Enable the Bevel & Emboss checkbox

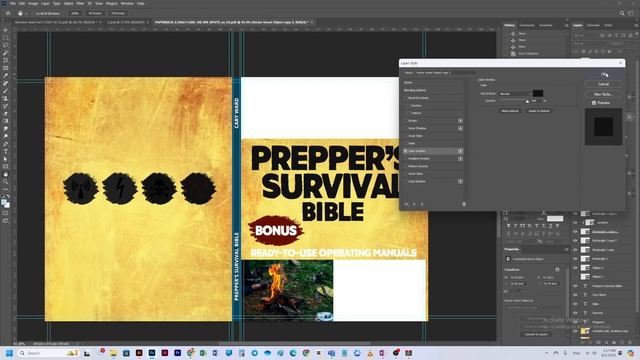(x=406, y=98)
